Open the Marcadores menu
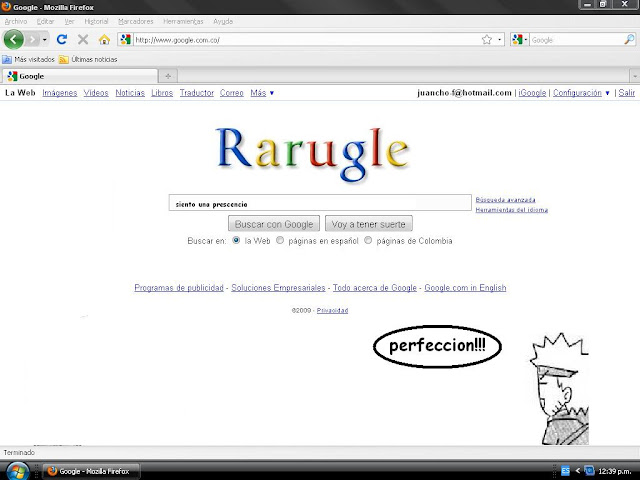 point(136,21)
